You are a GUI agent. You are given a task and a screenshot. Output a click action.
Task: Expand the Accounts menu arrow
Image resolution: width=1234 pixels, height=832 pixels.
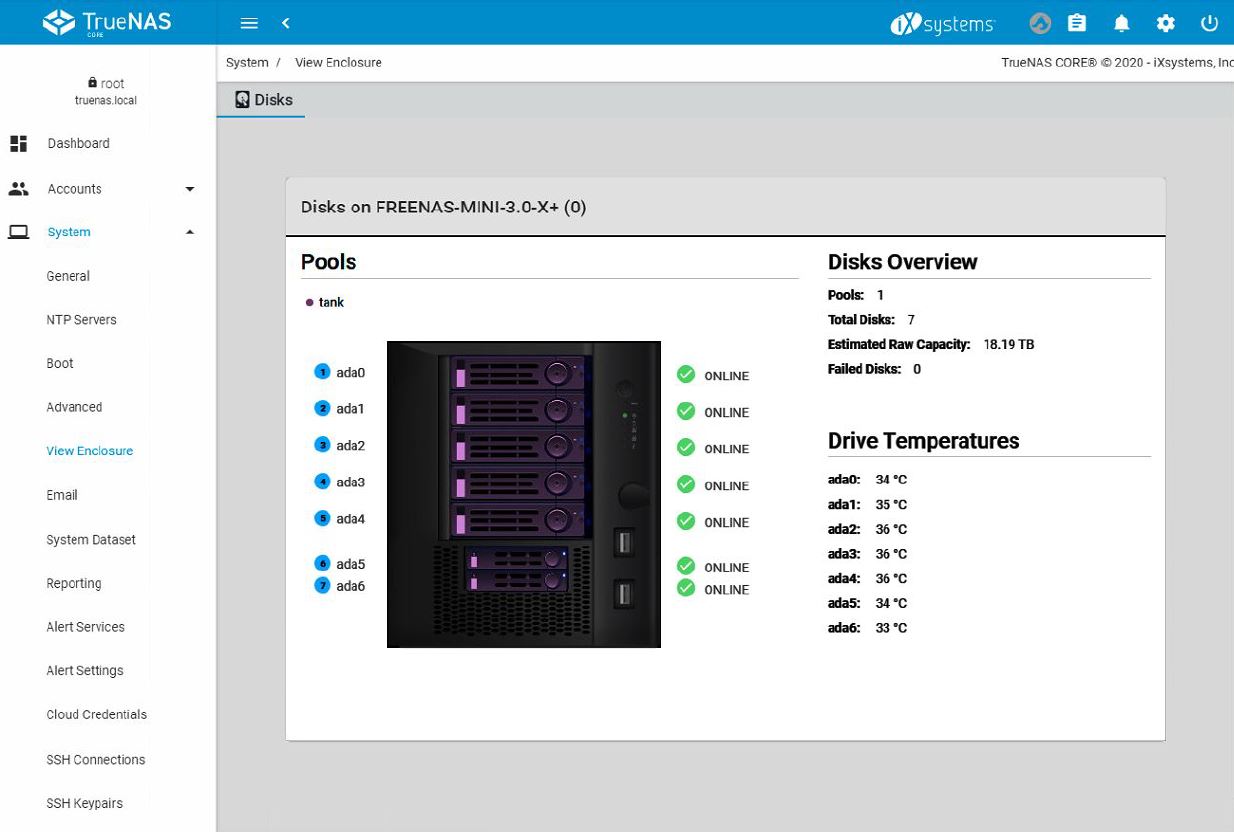coord(190,189)
